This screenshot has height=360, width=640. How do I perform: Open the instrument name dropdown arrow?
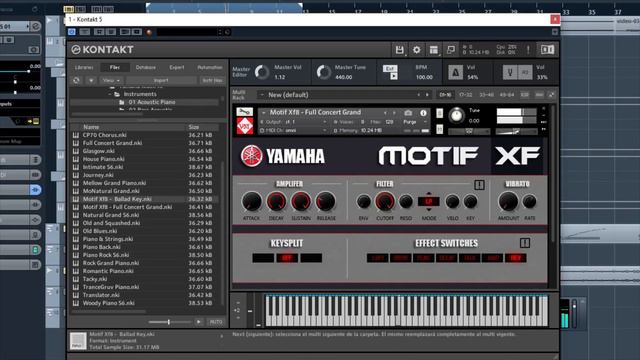[x=264, y=112]
